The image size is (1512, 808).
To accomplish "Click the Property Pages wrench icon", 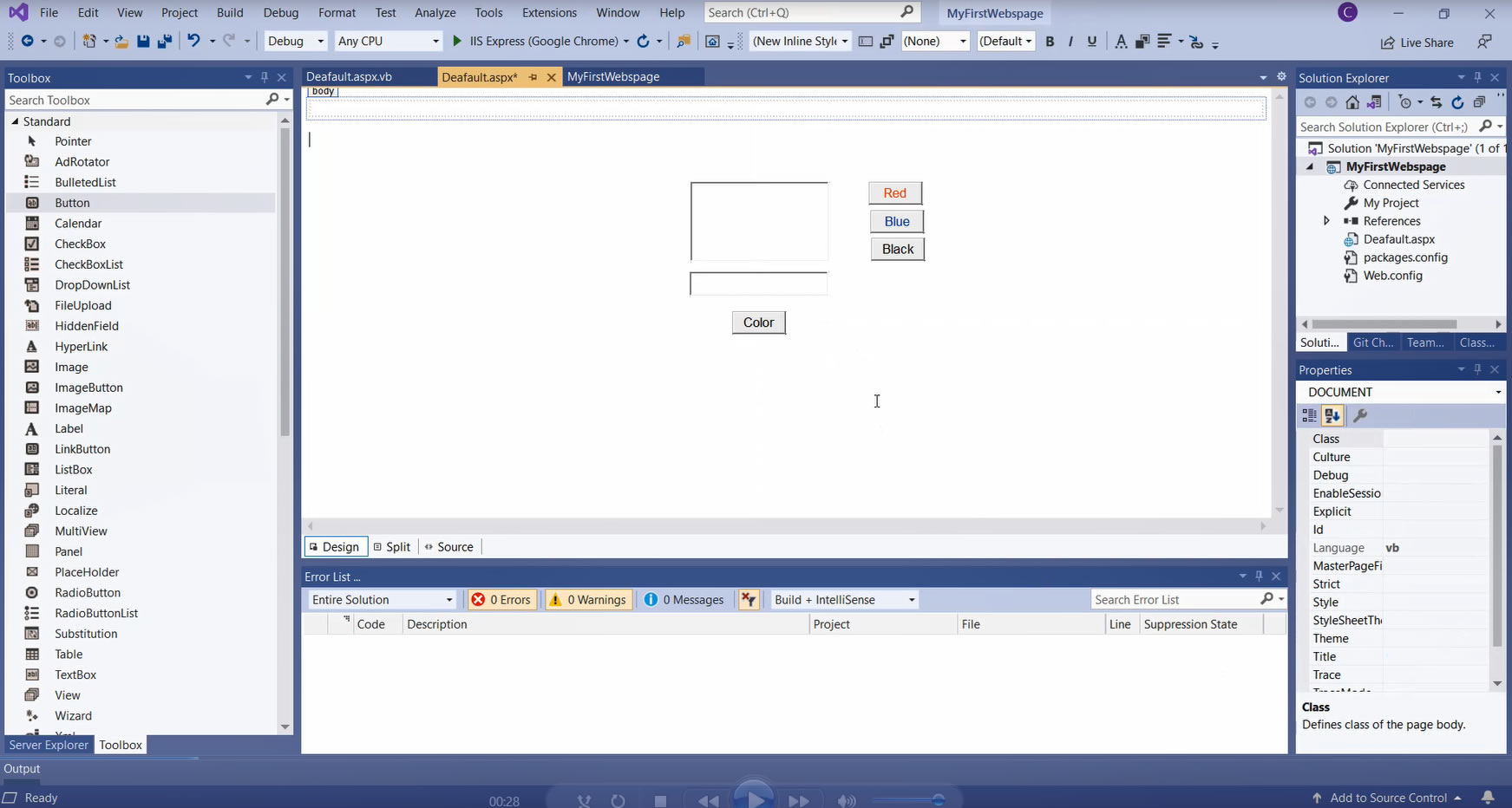I will 1360,416.
